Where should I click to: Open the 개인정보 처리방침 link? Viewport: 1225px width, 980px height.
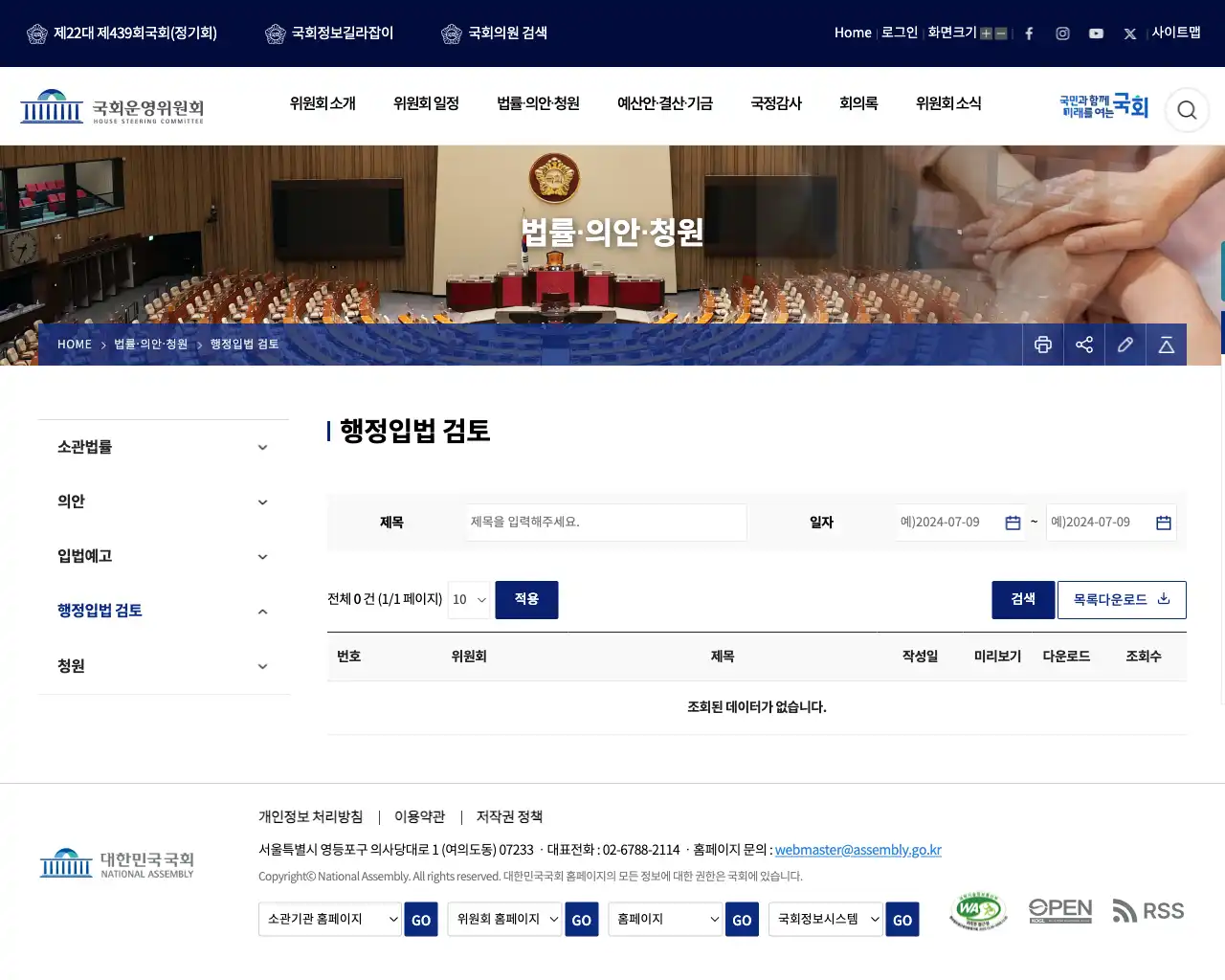click(x=311, y=816)
